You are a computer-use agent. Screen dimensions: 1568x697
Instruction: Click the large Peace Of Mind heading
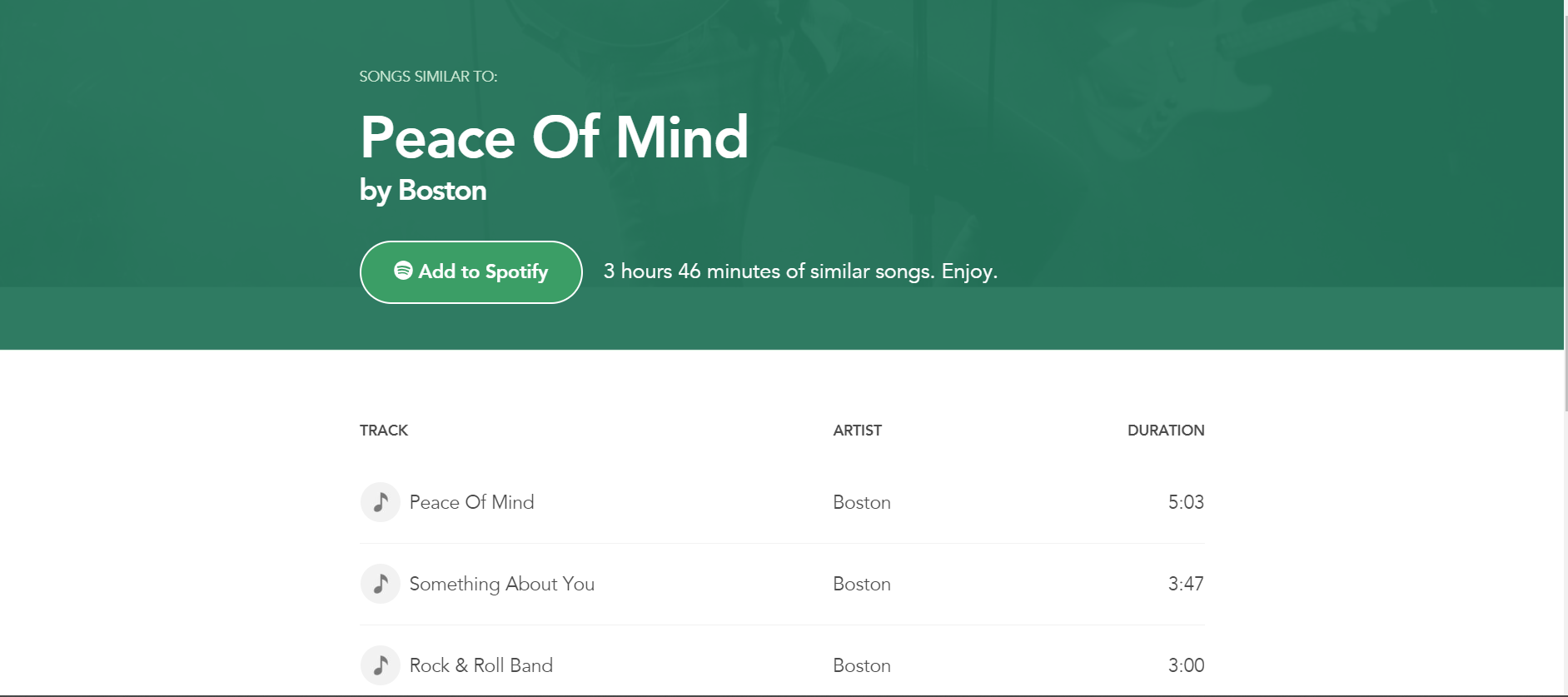555,137
